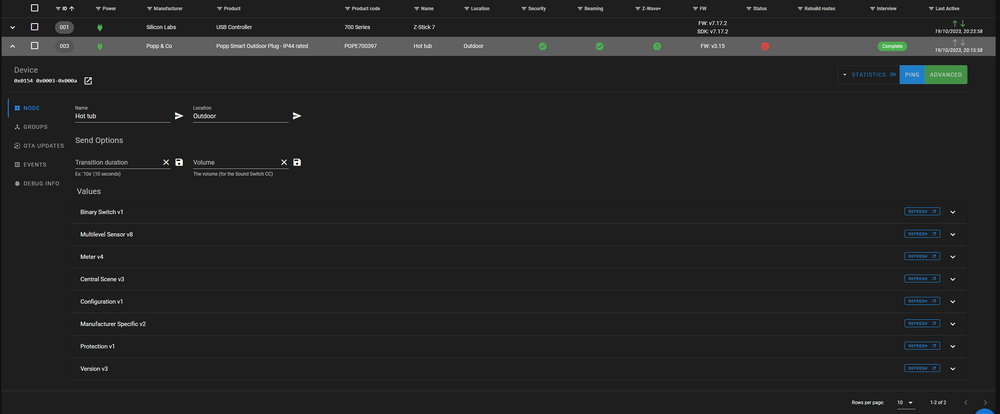Ping the device
The height and width of the screenshot is (414, 1000).
[x=912, y=75]
